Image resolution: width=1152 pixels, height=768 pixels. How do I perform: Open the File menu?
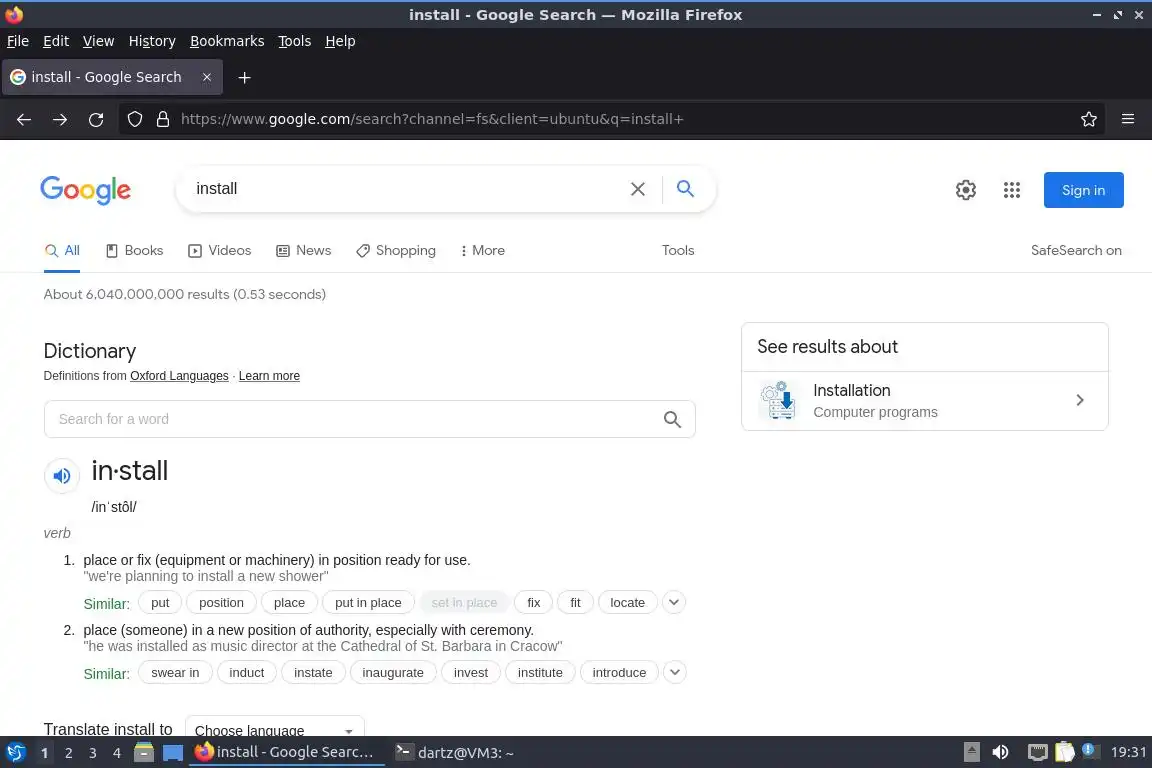(x=18, y=41)
